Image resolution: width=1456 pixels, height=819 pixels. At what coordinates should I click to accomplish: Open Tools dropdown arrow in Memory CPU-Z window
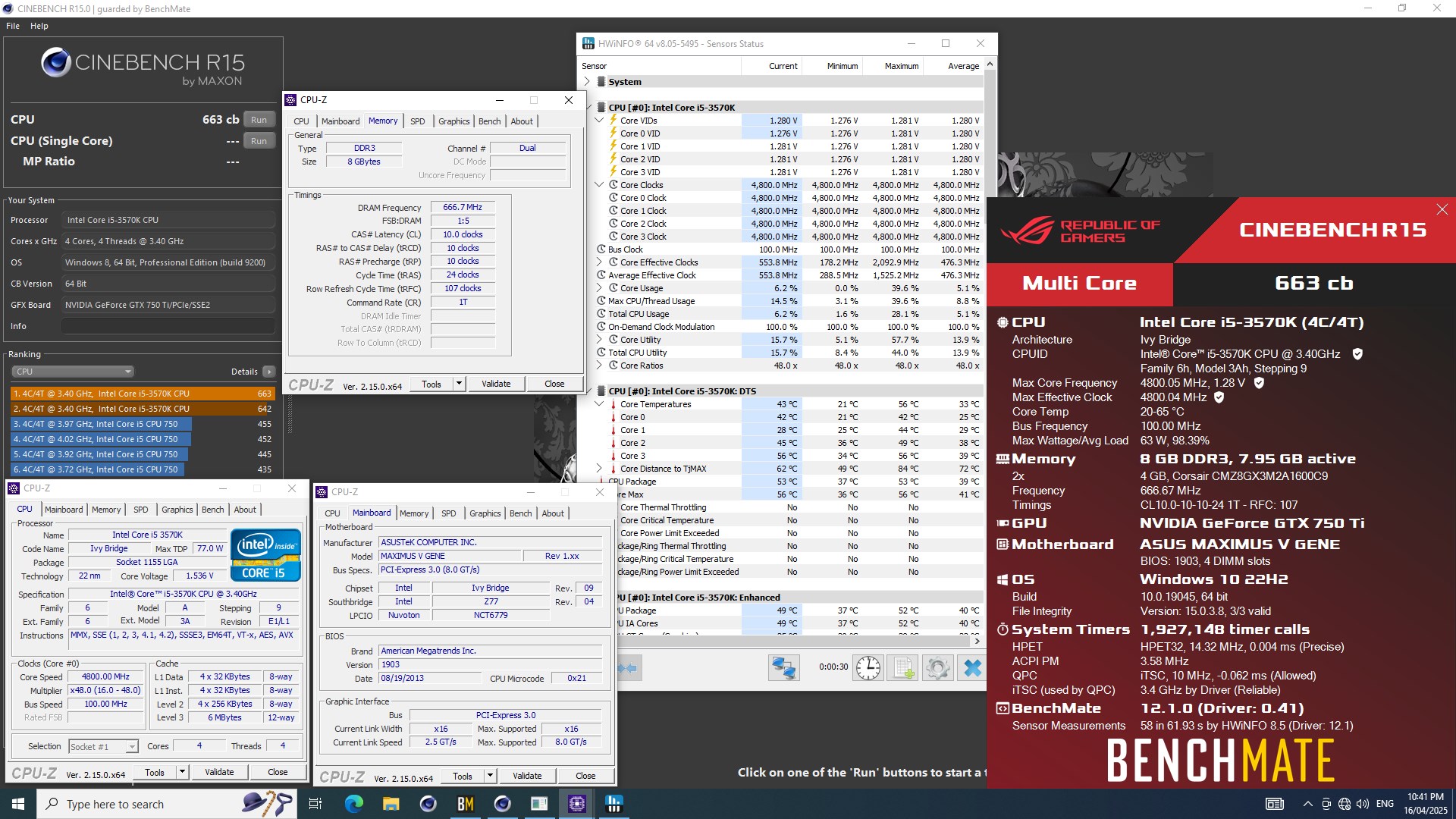tap(459, 384)
